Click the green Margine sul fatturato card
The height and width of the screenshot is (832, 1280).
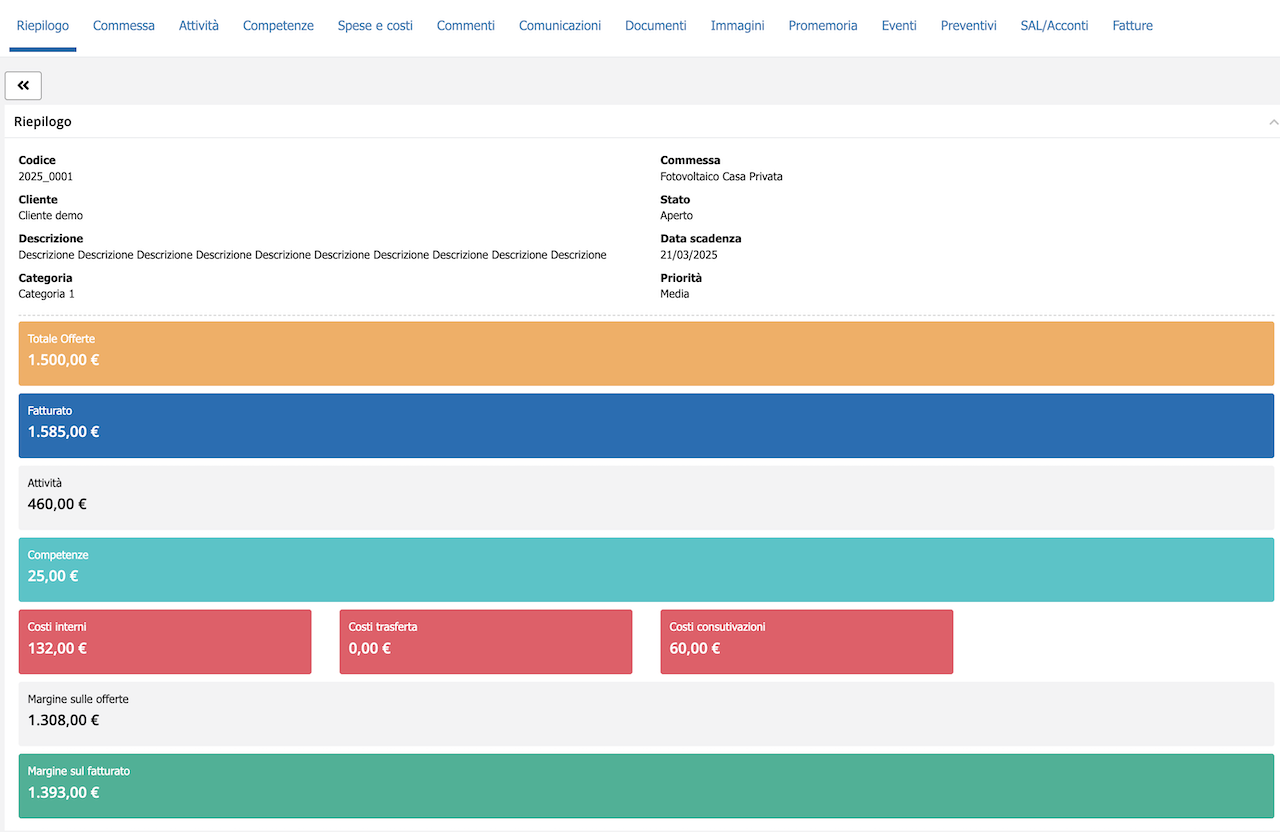[646, 785]
